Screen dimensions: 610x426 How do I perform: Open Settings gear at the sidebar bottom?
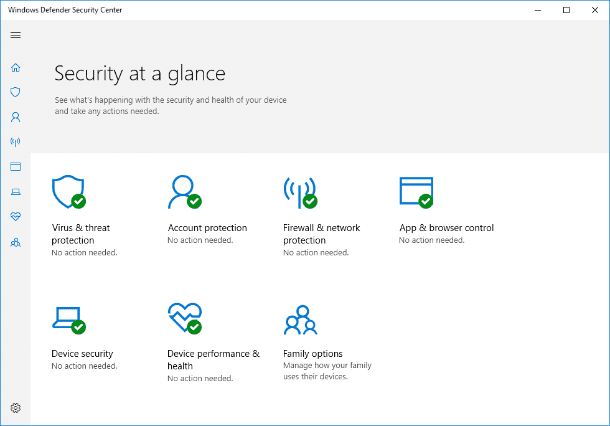16,408
